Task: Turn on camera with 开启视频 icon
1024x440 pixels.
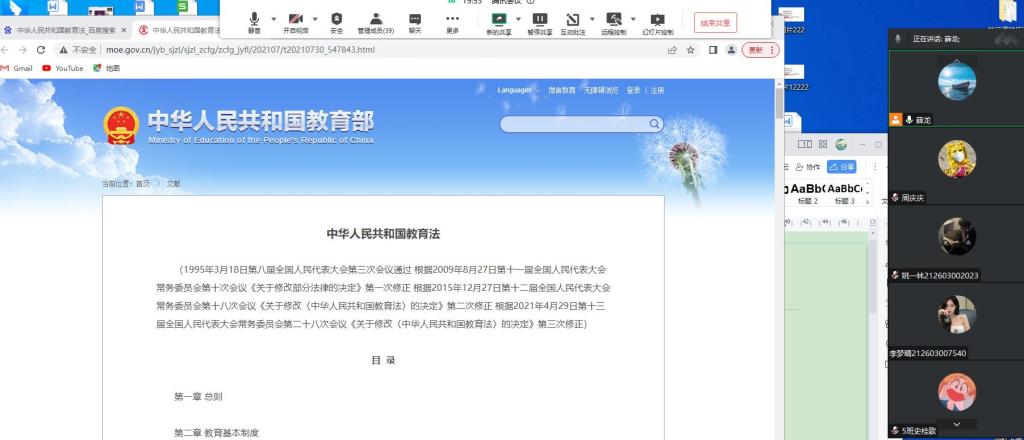Action: point(296,23)
